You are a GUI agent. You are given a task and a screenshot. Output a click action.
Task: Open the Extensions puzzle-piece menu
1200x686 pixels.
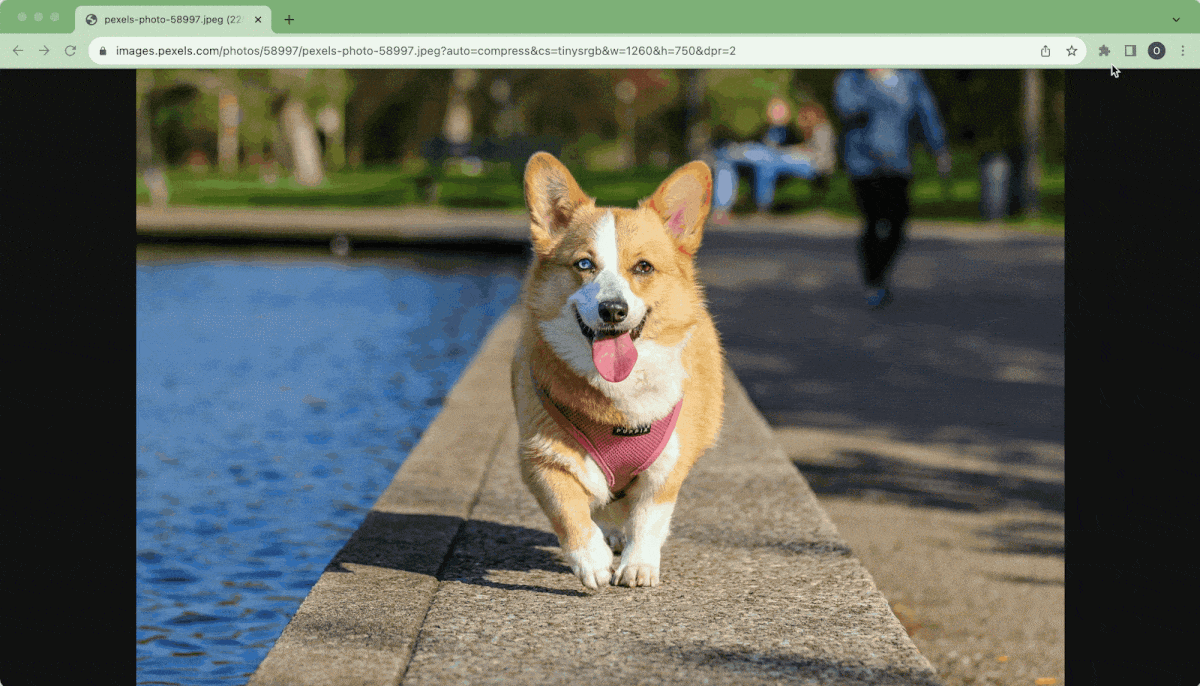click(1104, 50)
